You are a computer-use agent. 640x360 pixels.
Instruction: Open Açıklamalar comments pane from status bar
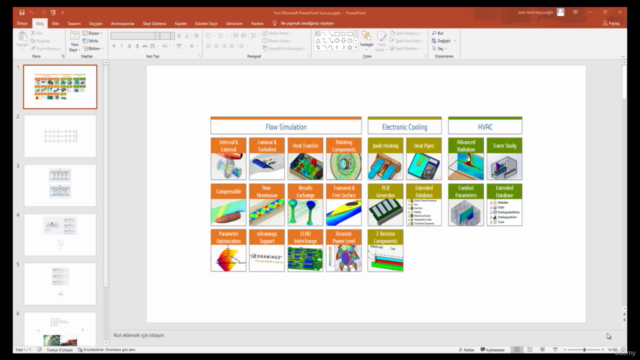(x=493, y=350)
